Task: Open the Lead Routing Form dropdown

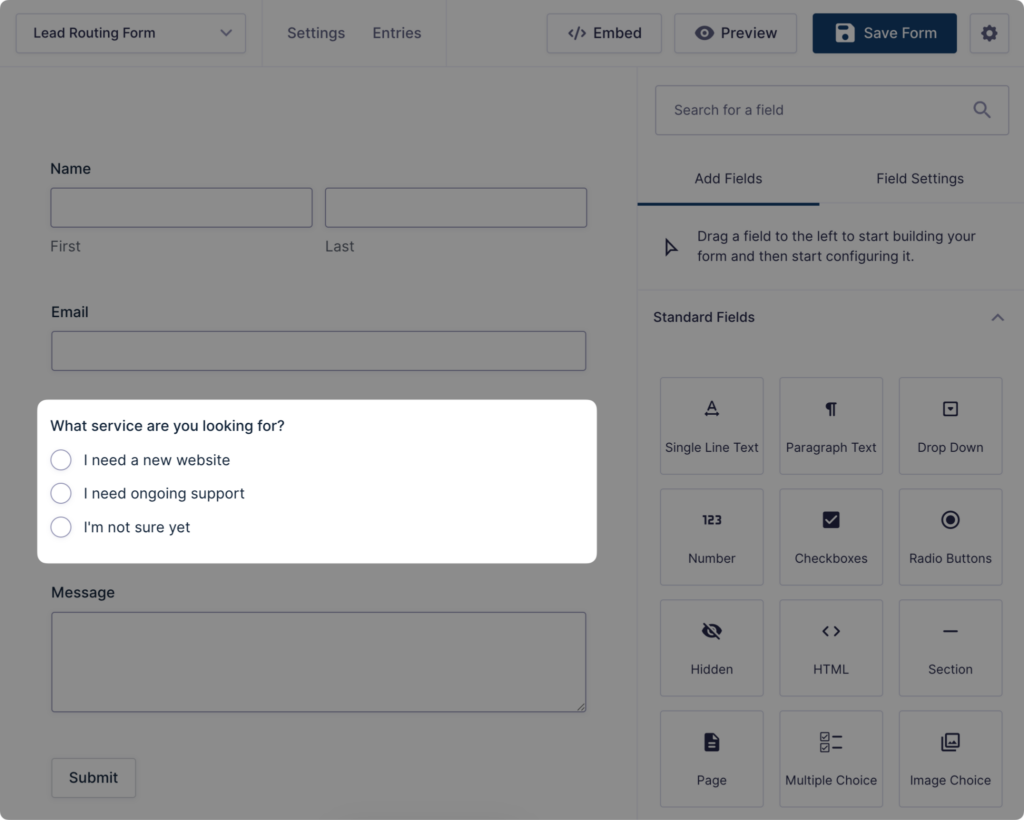Action: 131,33
